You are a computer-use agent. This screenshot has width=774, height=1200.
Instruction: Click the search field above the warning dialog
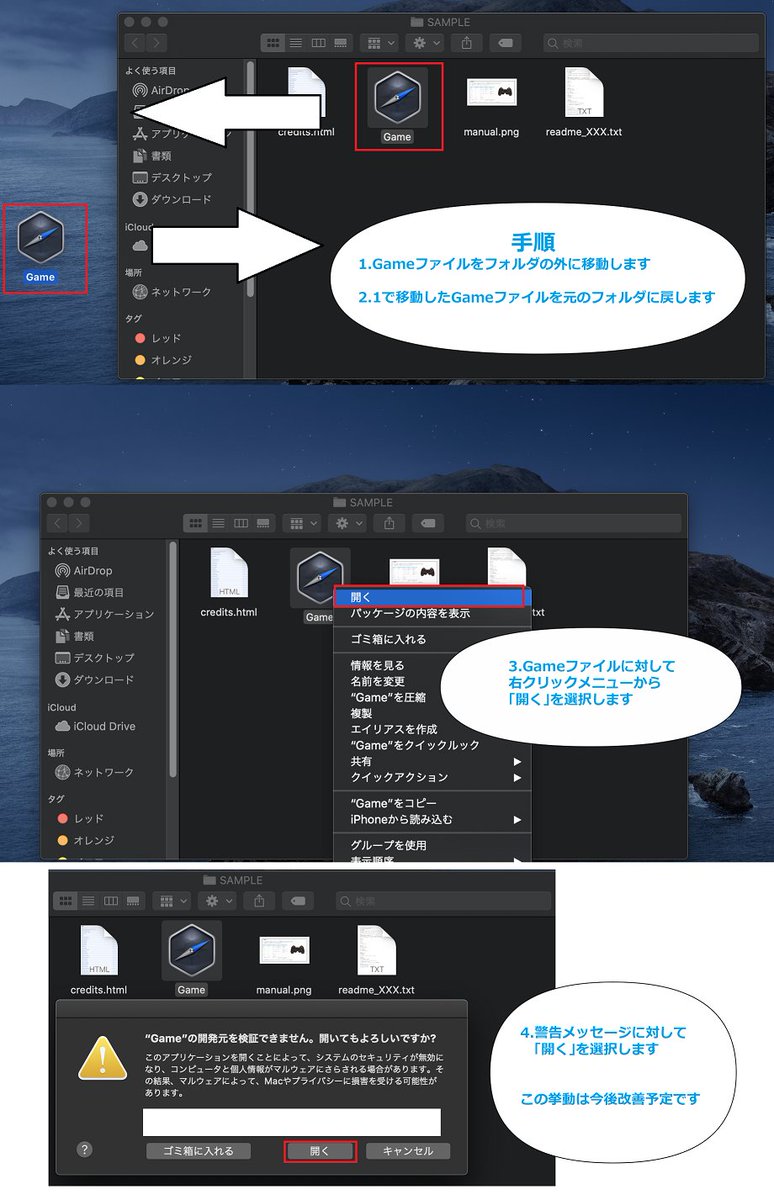point(444,901)
